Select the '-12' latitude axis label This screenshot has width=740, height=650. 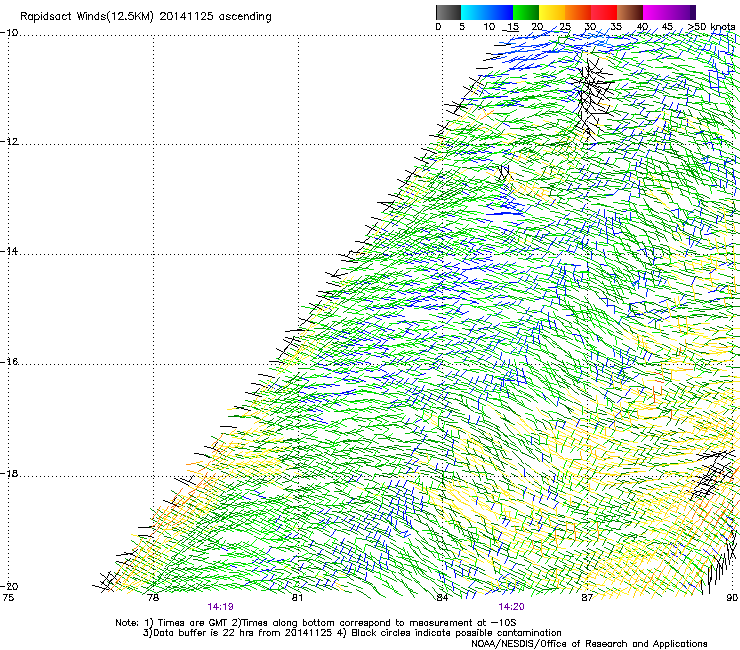(9, 141)
